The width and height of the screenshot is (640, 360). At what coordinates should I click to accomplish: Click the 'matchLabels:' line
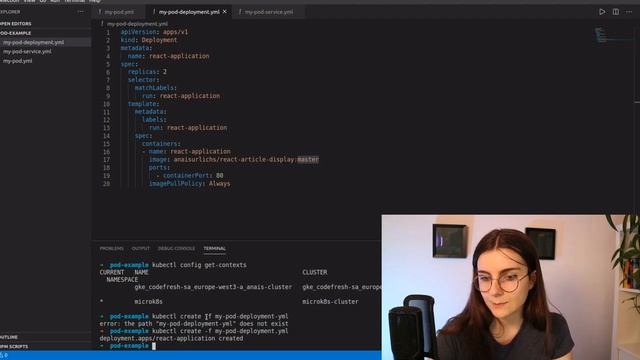pyautogui.click(x=156, y=88)
